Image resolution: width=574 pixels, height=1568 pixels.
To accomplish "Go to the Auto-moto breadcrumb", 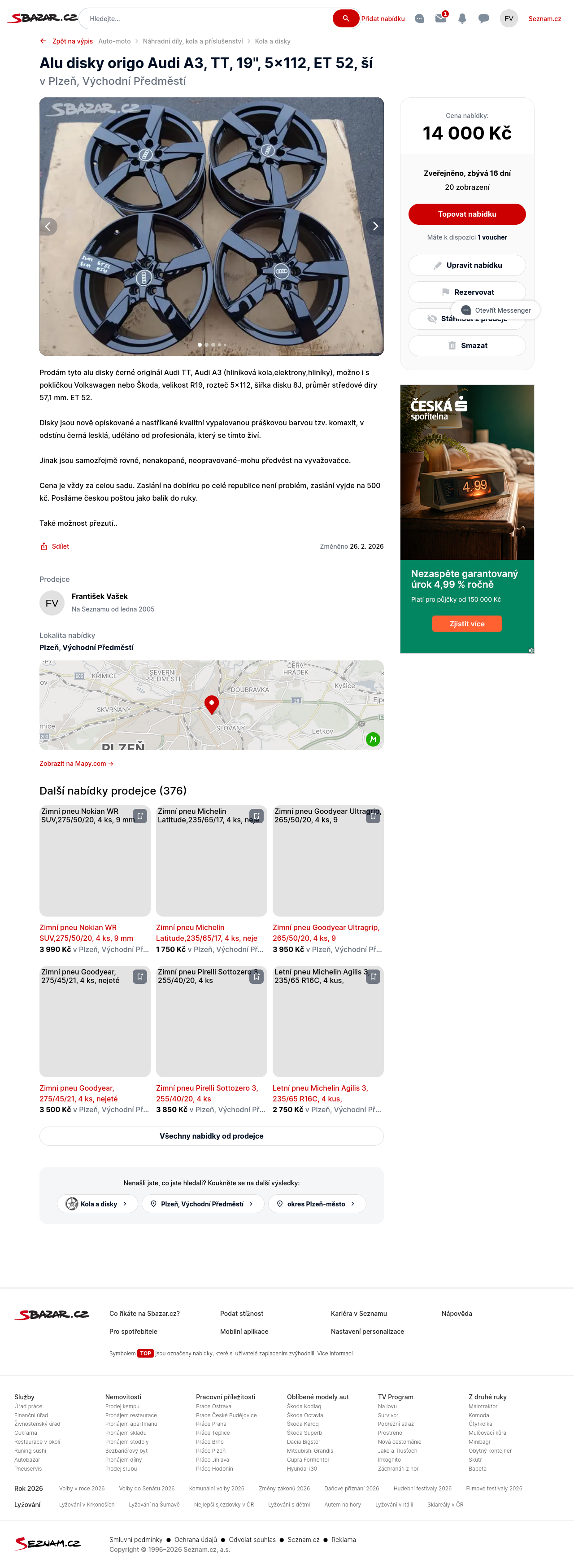I will pos(114,41).
